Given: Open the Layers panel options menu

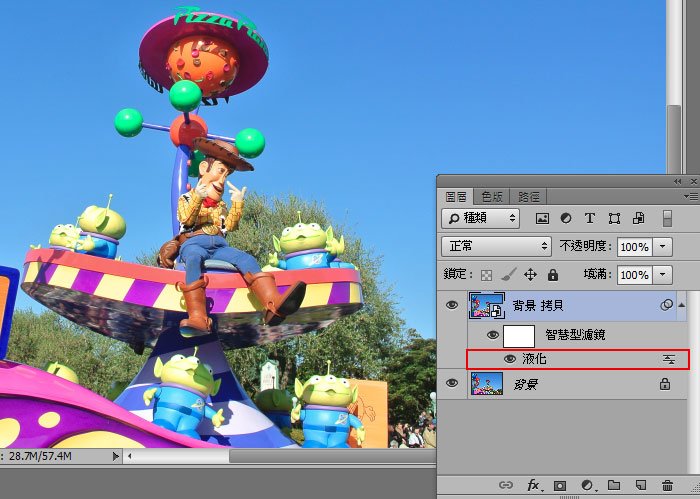Looking at the screenshot, I should click(x=690, y=196).
